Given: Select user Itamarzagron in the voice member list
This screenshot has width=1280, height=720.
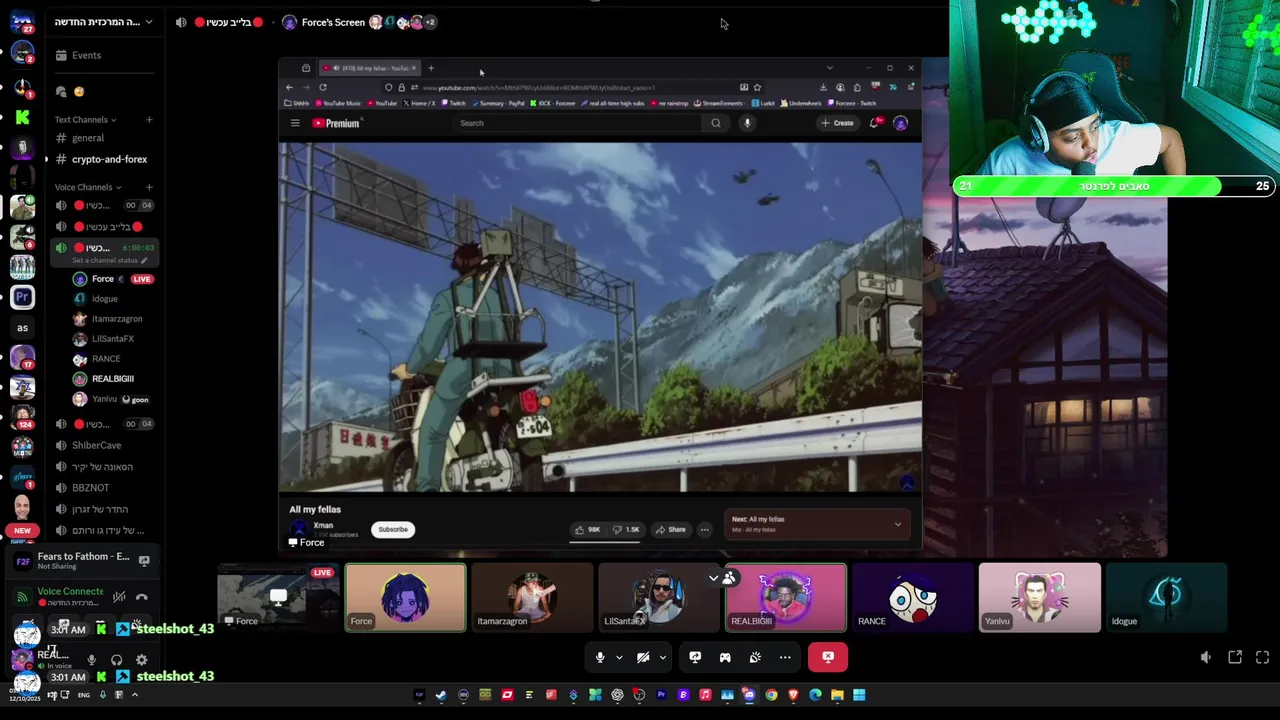Looking at the screenshot, I should point(112,319).
